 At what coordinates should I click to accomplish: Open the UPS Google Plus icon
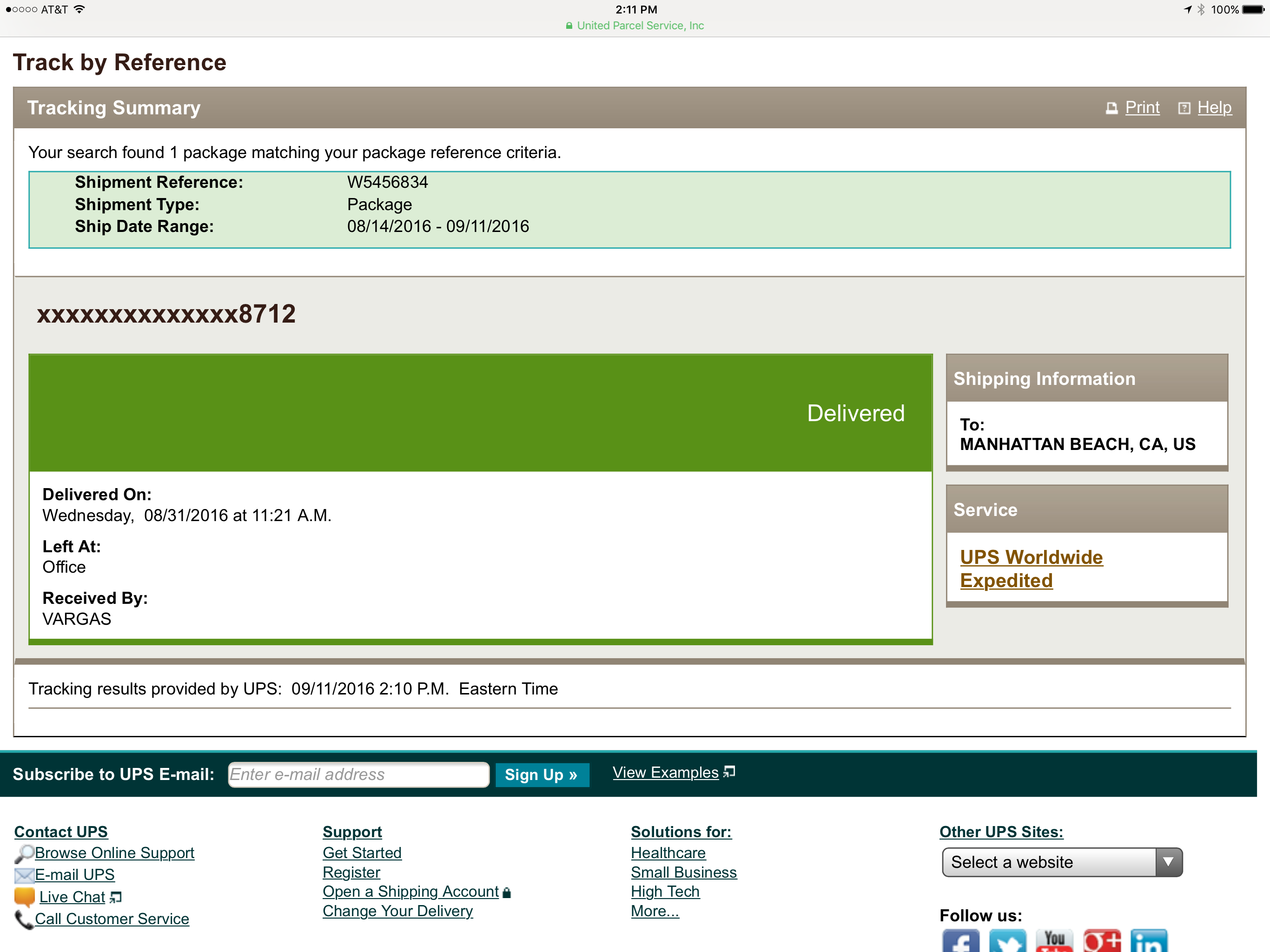pos(1102,940)
